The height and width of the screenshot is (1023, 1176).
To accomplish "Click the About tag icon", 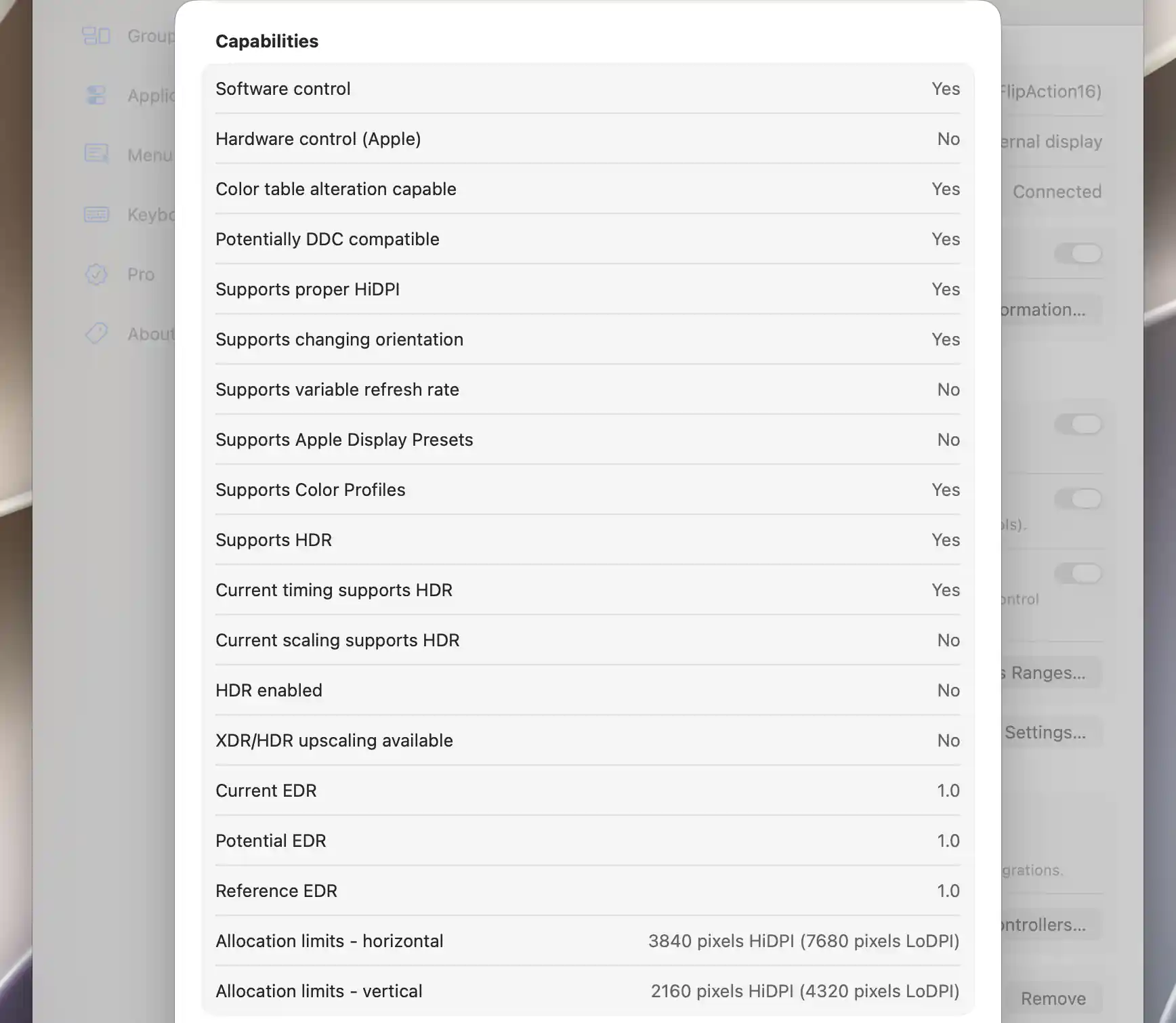I will point(96,333).
